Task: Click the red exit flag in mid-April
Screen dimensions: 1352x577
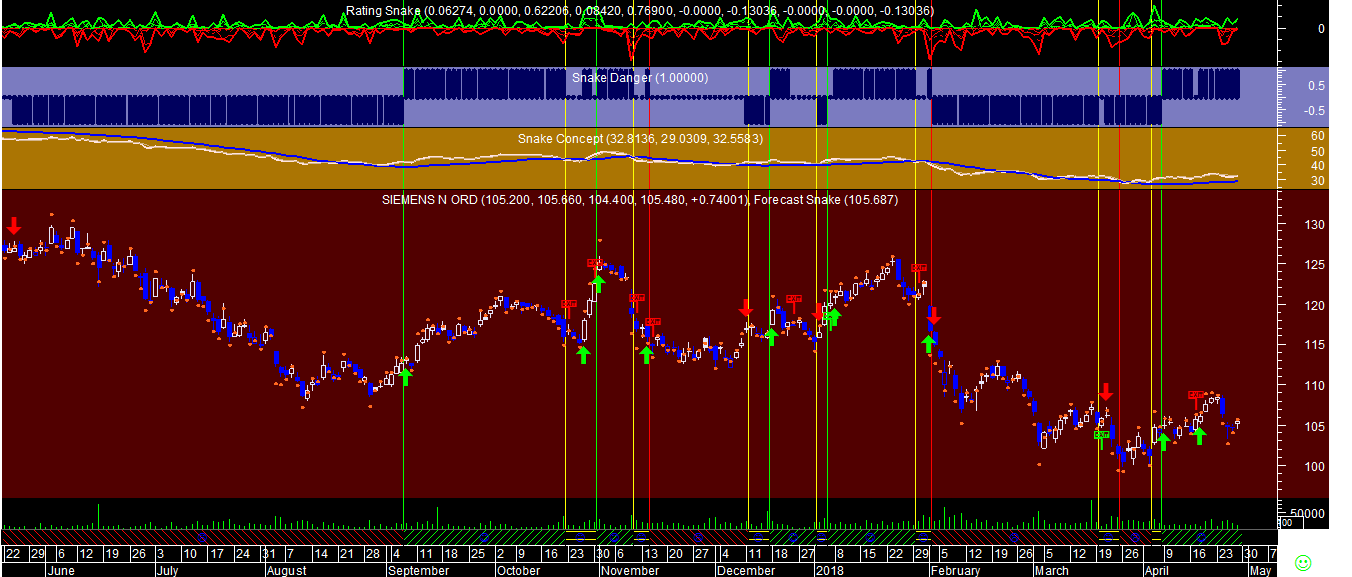Action: pos(1197,395)
